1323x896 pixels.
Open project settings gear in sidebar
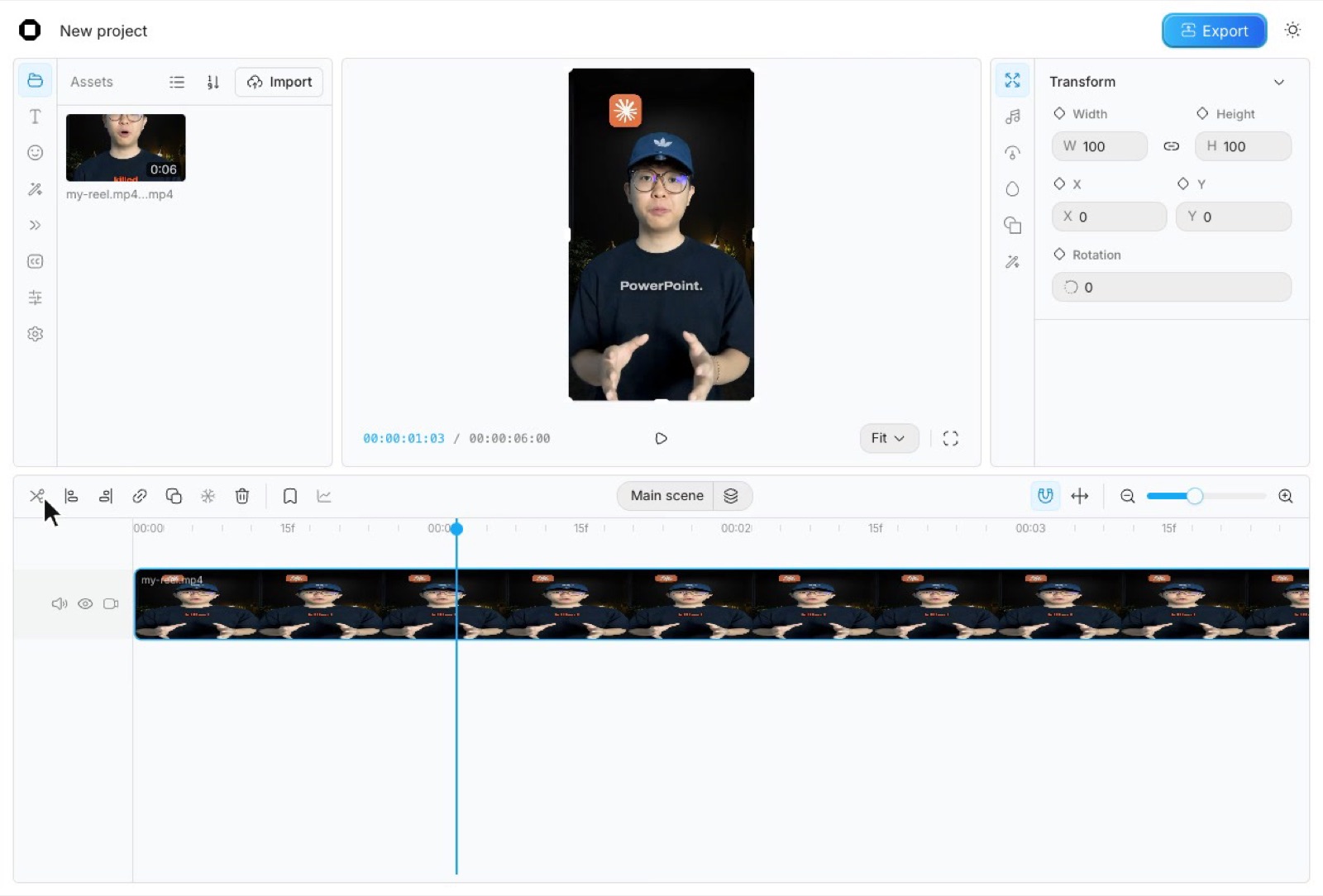pos(35,334)
